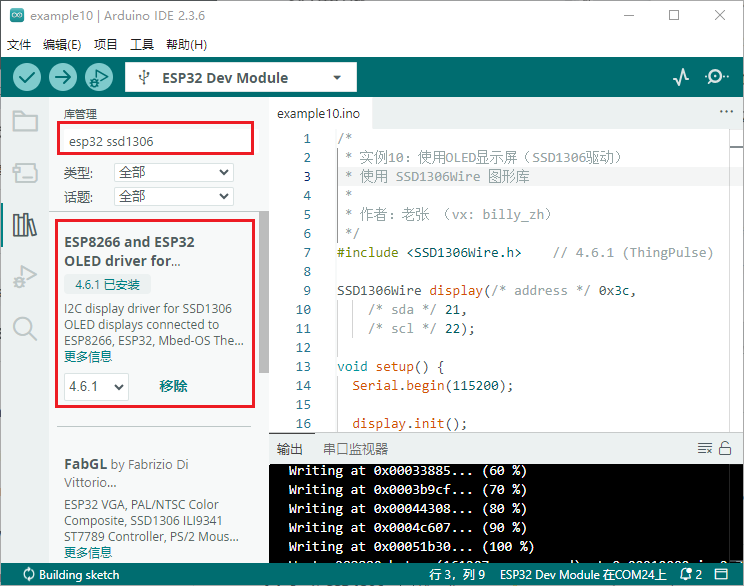Toggle bottom panel icon in status bar
The height and width of the screenshot is (586, 744).
(x=721, y=575)
